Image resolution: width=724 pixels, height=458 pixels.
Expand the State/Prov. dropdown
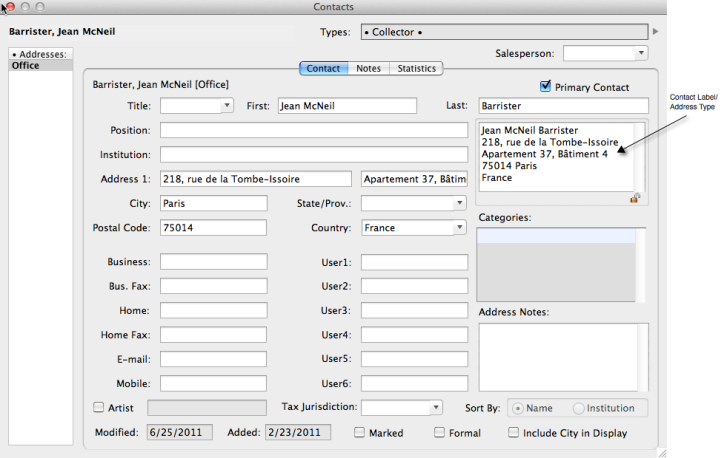(x=459, y=204)
